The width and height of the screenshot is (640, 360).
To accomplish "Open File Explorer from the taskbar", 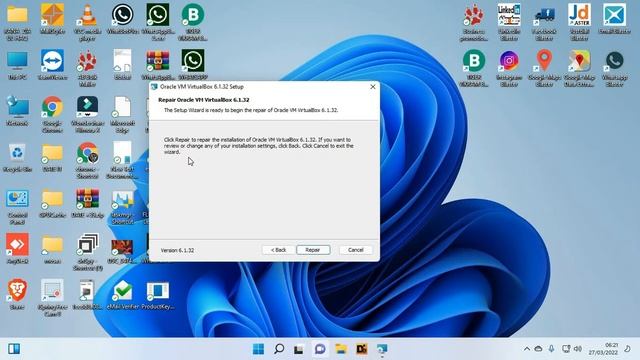I will 340,349.
